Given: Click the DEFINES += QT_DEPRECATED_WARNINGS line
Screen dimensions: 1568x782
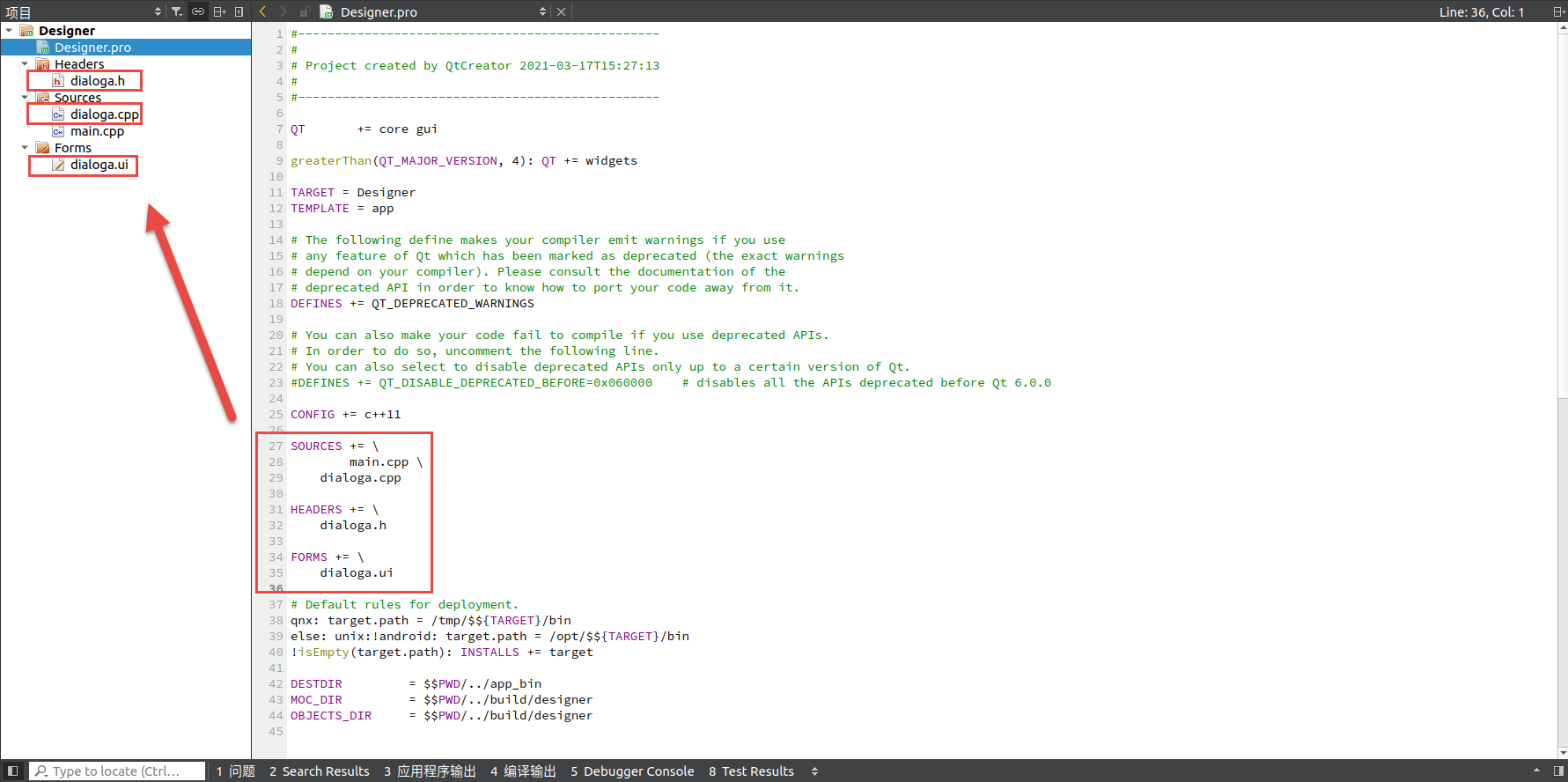Looking at the screenshot, I should (x=412, y=304).
